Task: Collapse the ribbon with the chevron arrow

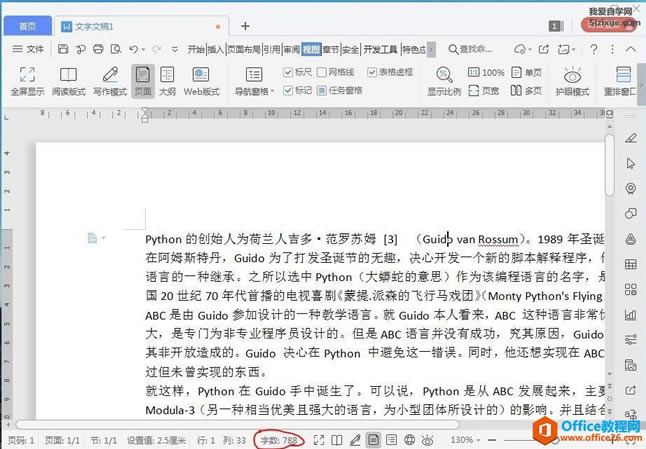Action: (631, 49)
